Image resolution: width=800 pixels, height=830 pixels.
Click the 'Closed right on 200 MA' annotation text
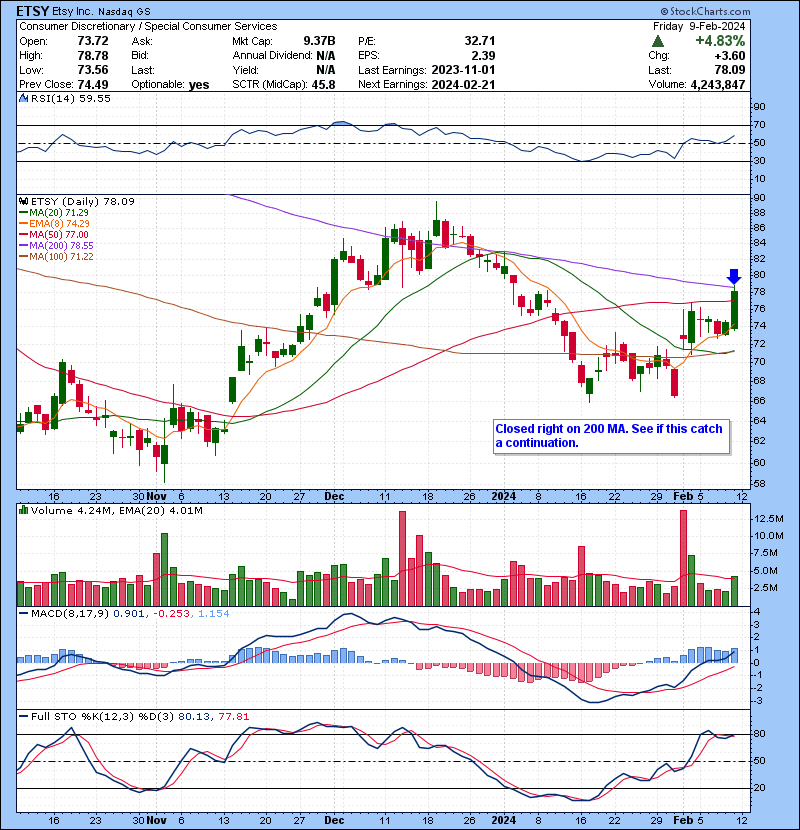pos(609,436)
